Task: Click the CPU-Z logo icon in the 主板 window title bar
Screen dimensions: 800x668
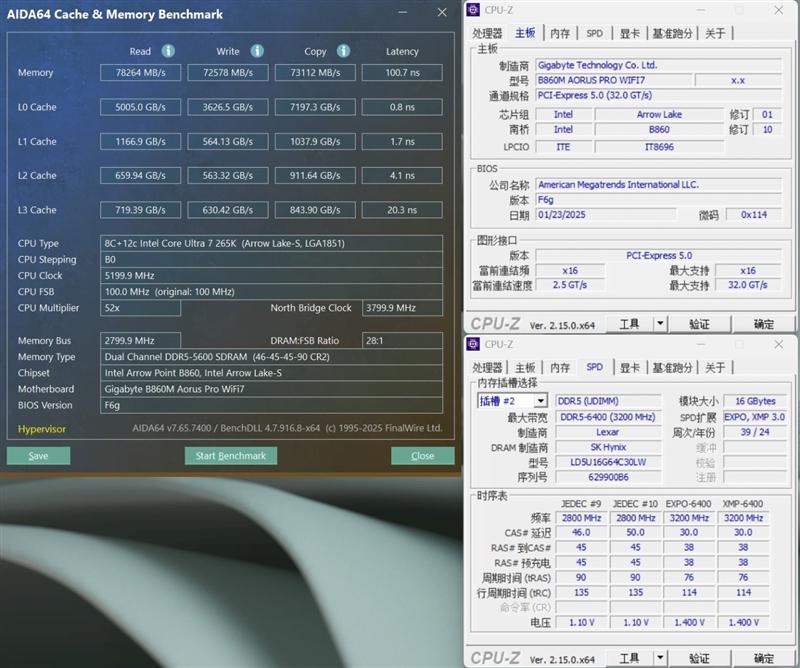Action: point(473,10)
